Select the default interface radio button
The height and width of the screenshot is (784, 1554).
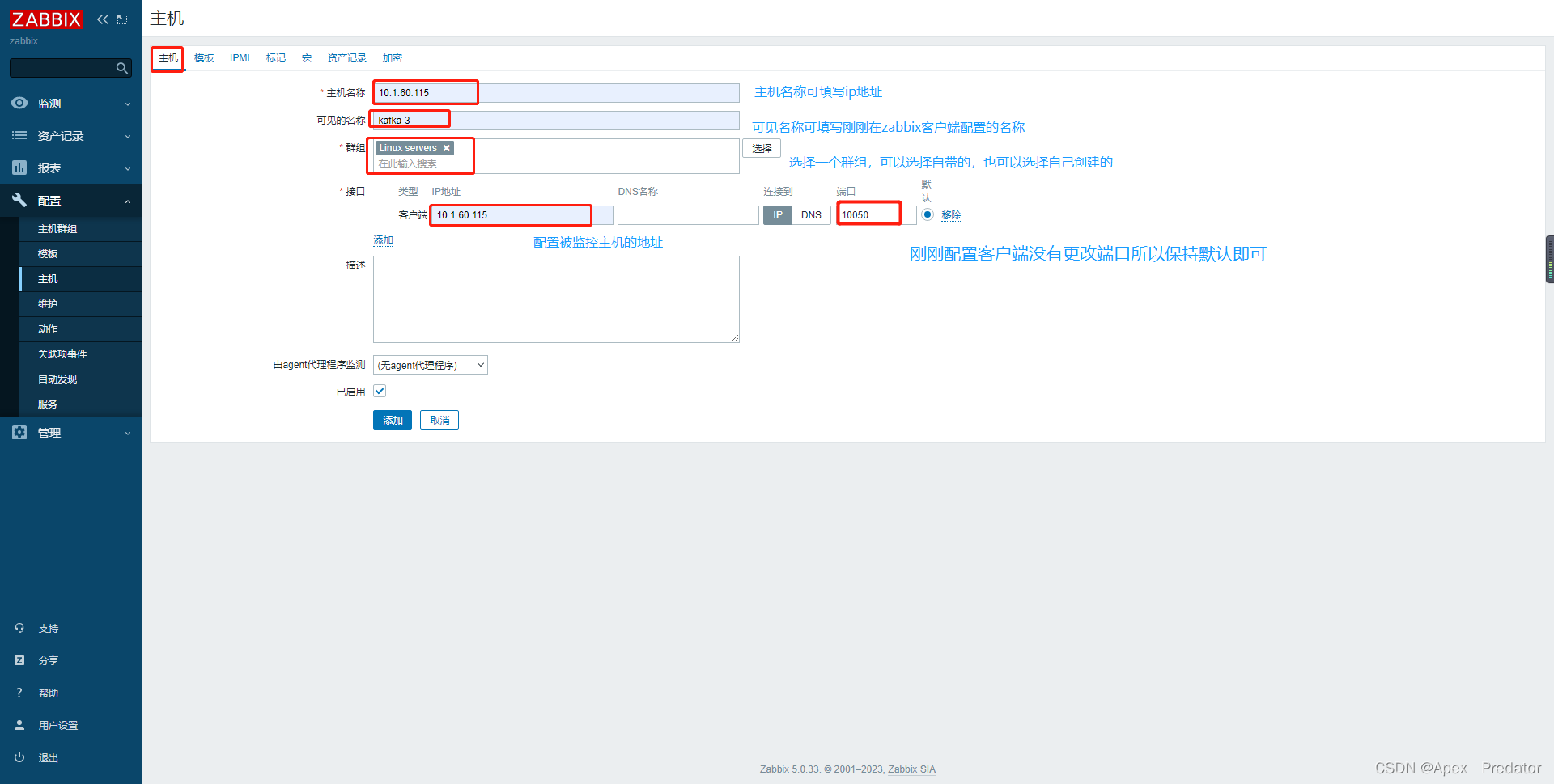(928, 214)
